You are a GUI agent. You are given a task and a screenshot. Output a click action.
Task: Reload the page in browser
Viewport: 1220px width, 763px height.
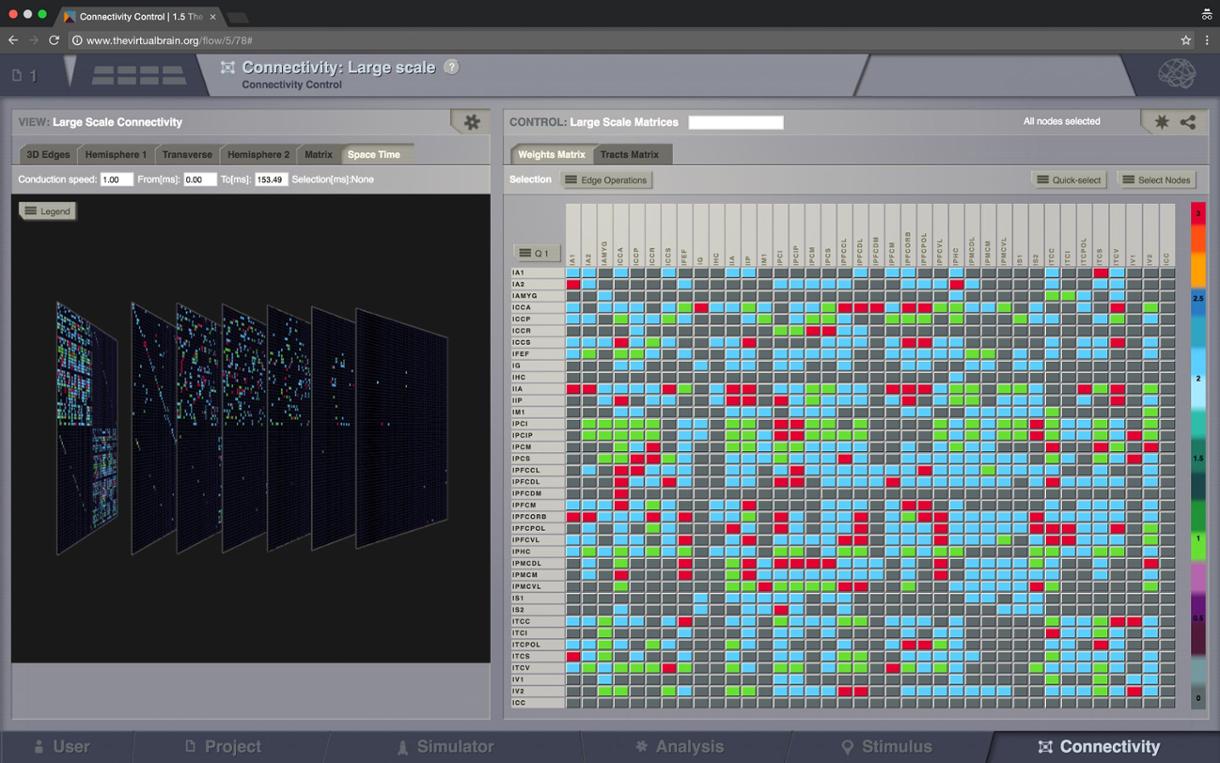click(54, 40)
